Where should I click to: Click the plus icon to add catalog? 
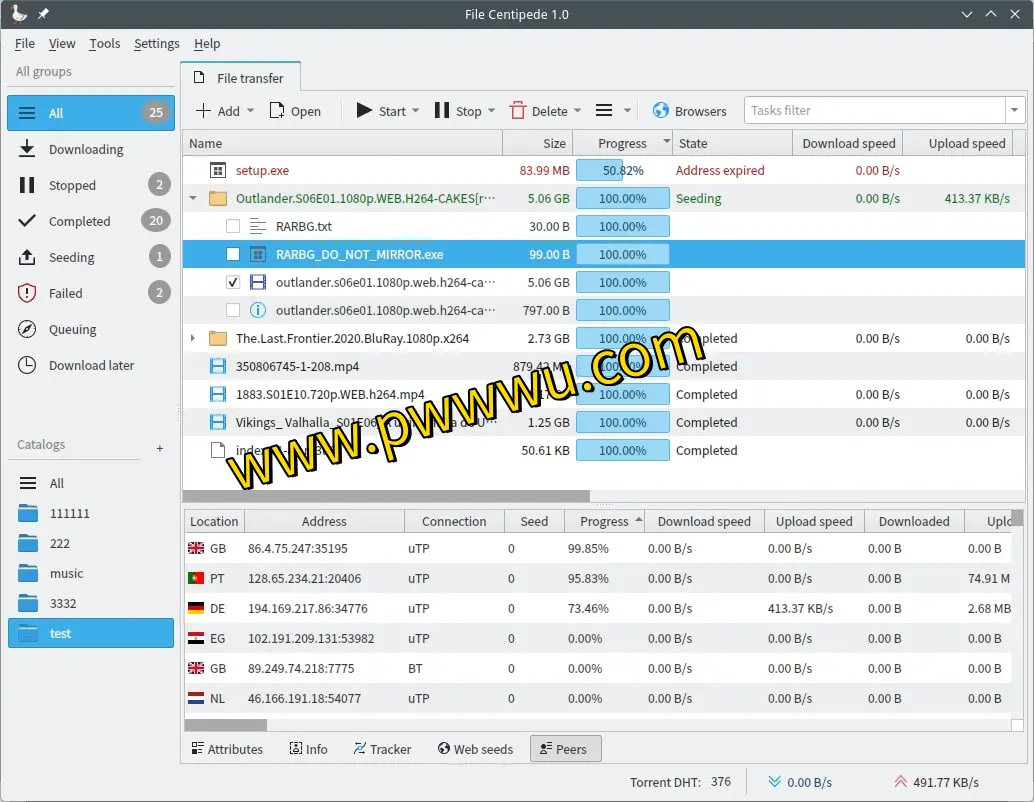click(x=160, y=448)
